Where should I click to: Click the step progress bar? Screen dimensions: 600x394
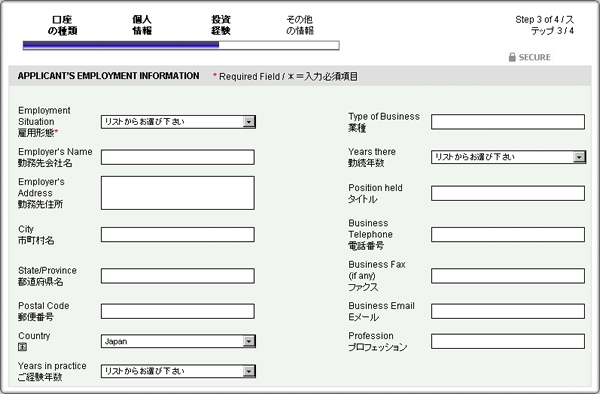tap(181, 46)
